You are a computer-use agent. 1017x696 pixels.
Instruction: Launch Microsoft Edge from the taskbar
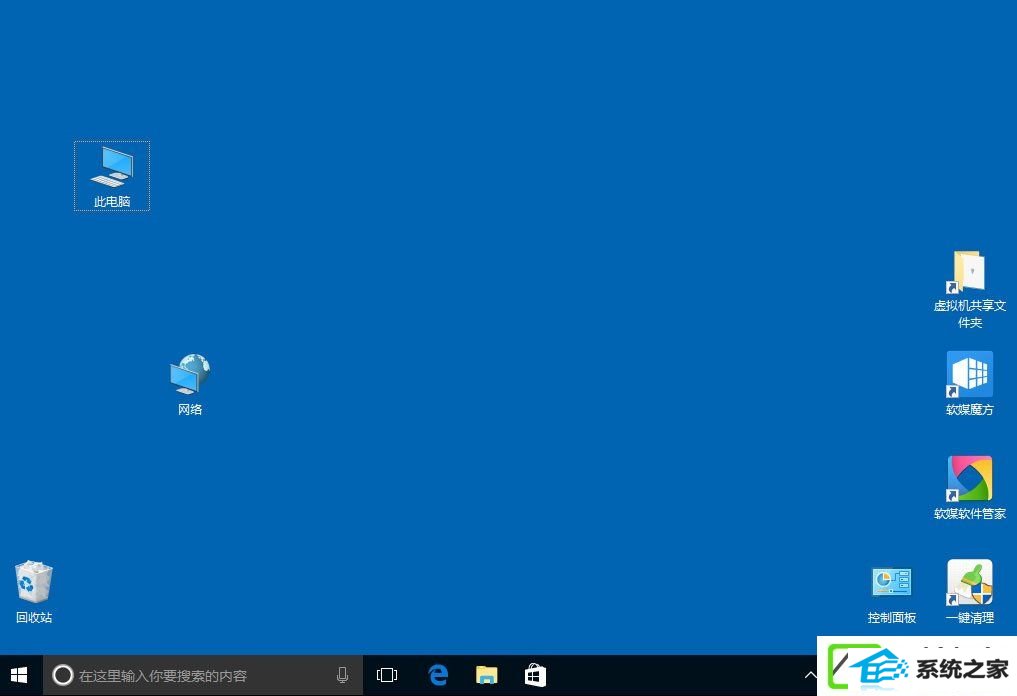(438, 675)
